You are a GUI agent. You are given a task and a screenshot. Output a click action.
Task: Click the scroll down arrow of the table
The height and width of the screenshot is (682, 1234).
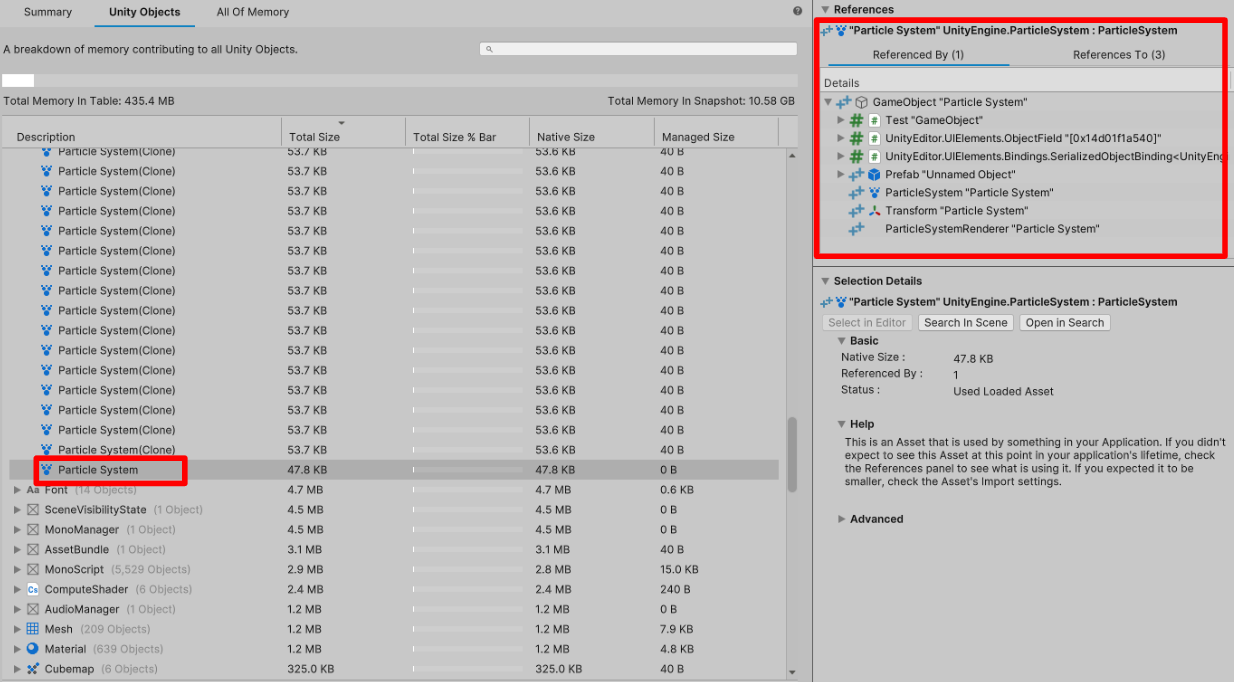(x=793, y=672)
